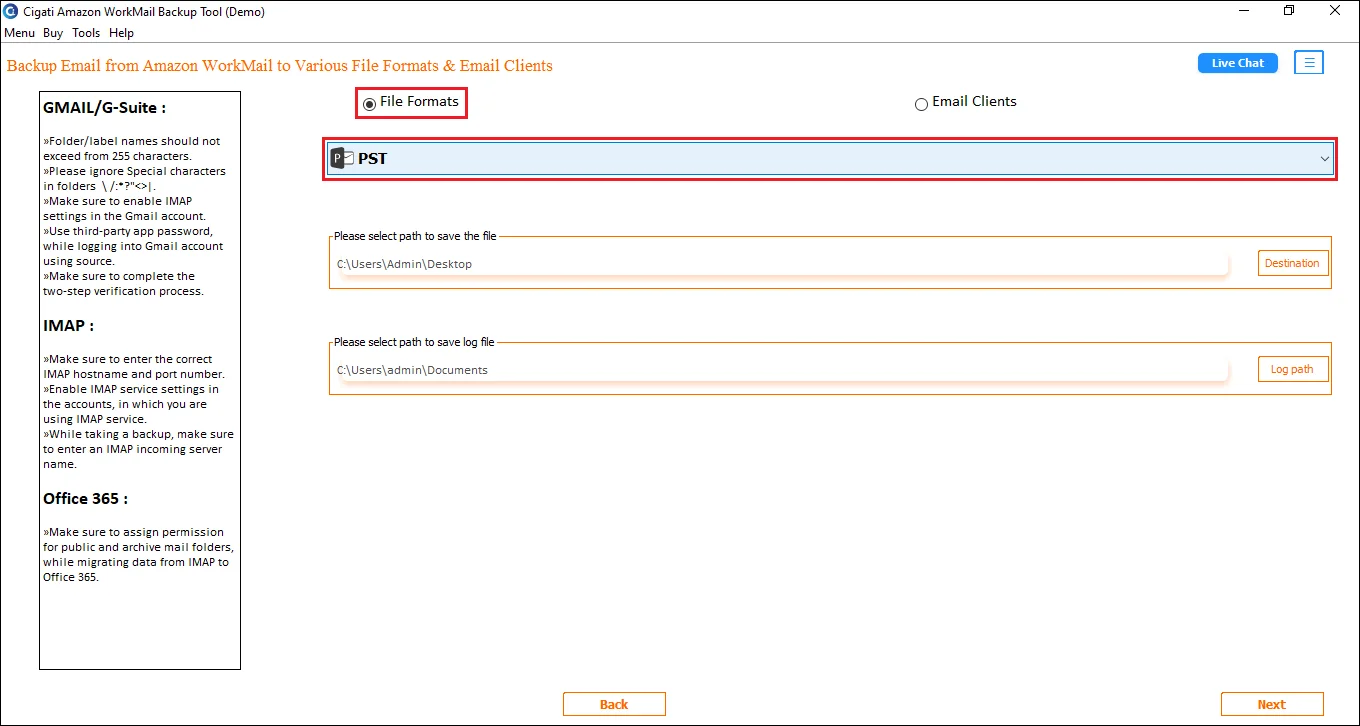Restore down the application window
1360x726 pixels.
pos(1290,11)
